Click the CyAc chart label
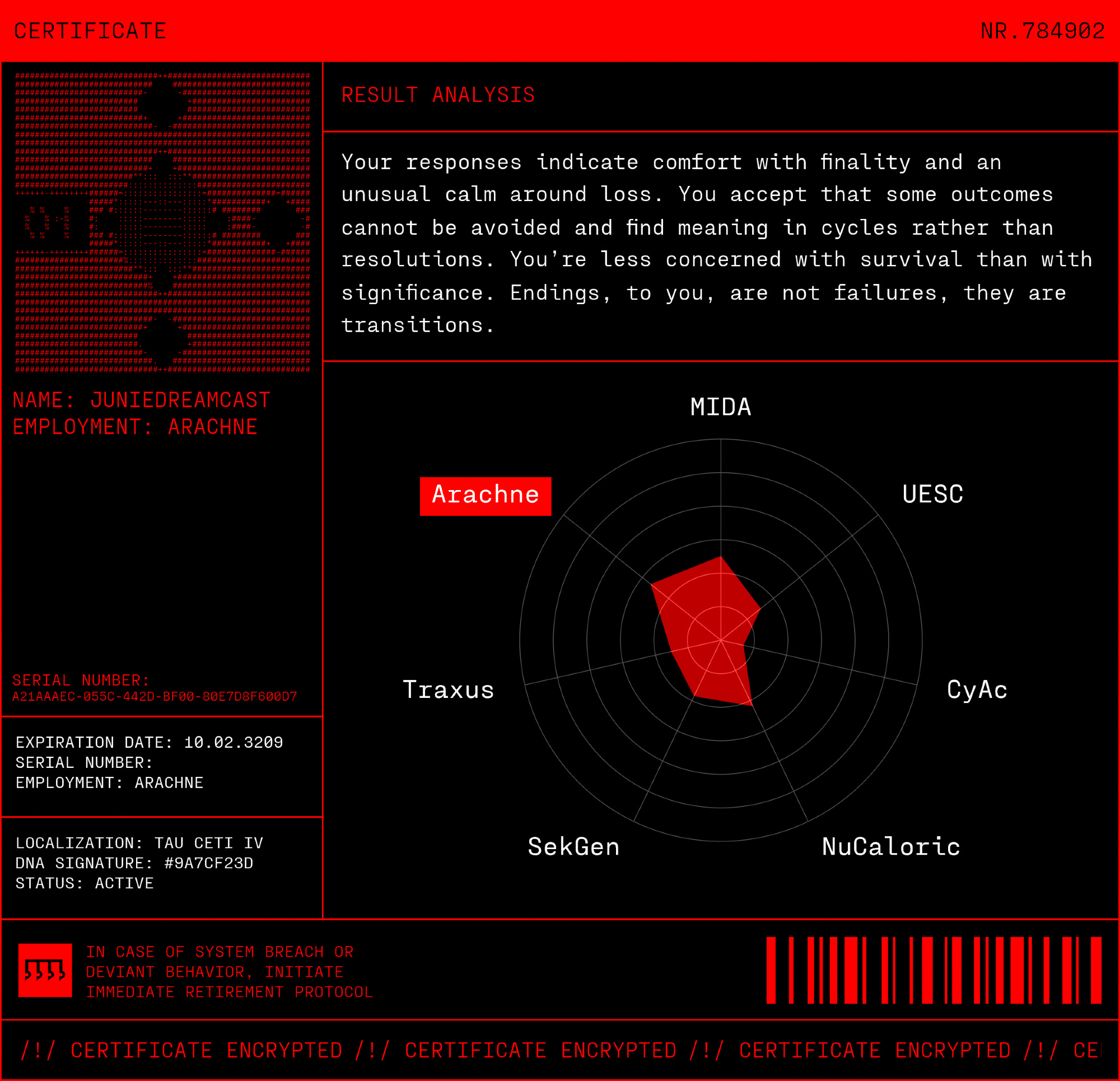This screenshot has width=1120, height=1081. [x=977, y=689]
